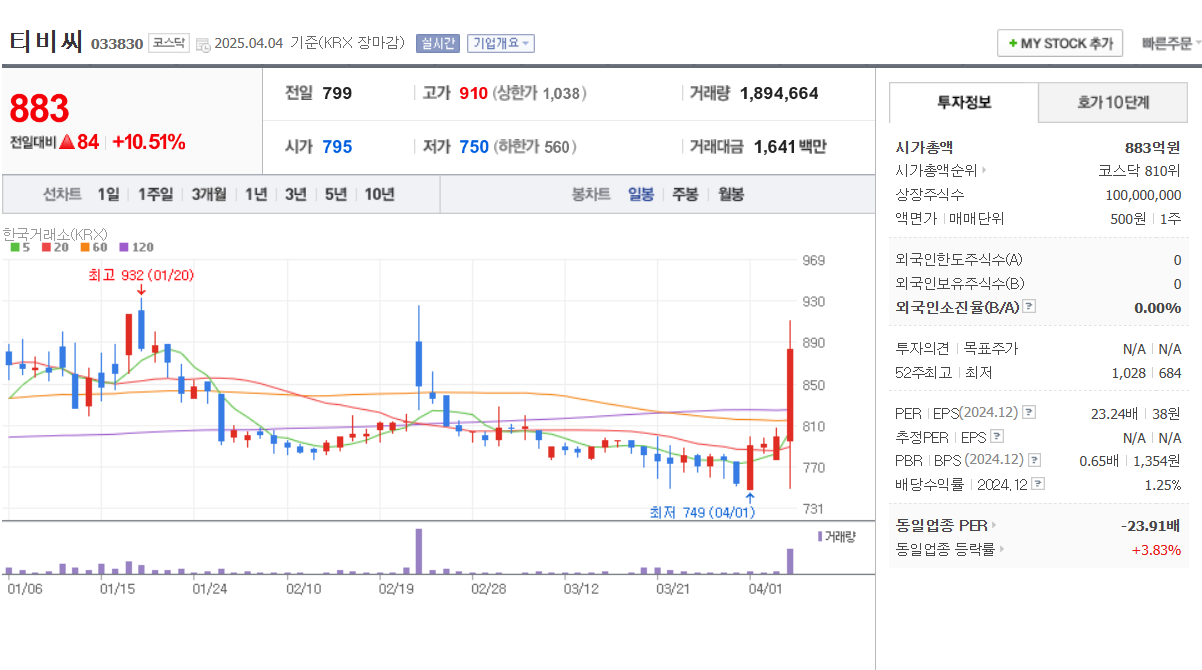Show the 월봉 monthly candle chart
This screenshot has height=670, width=1202.
(x=731, y=194)
